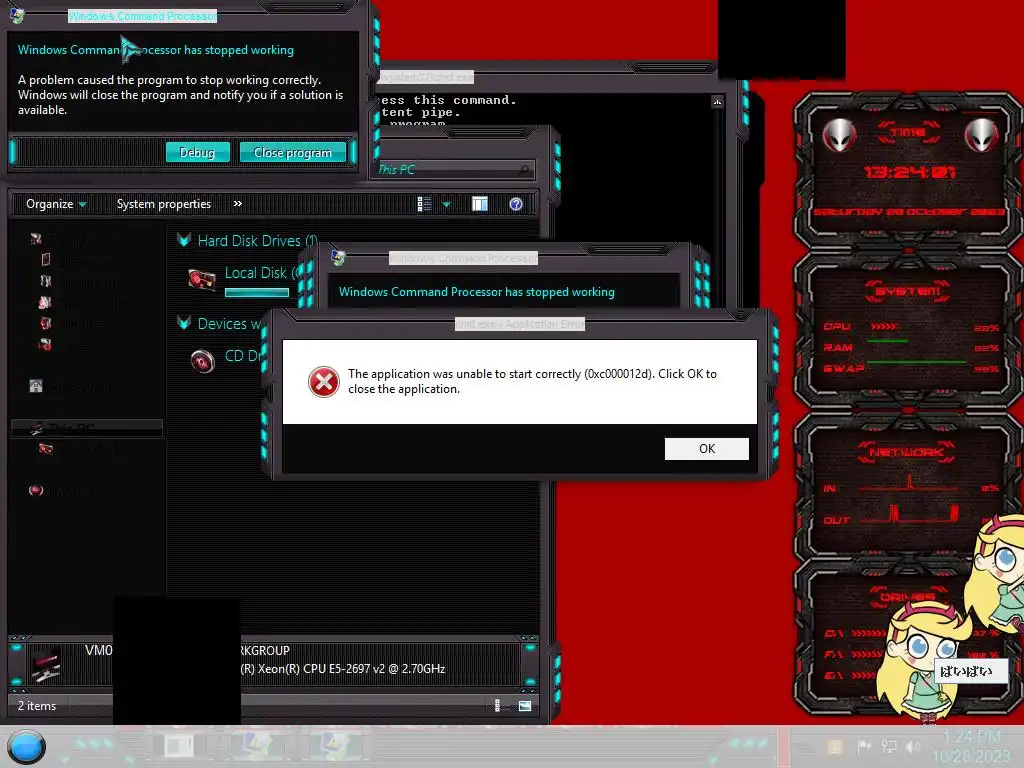Click the change view icon in Explorer

[x=424, y=204]
